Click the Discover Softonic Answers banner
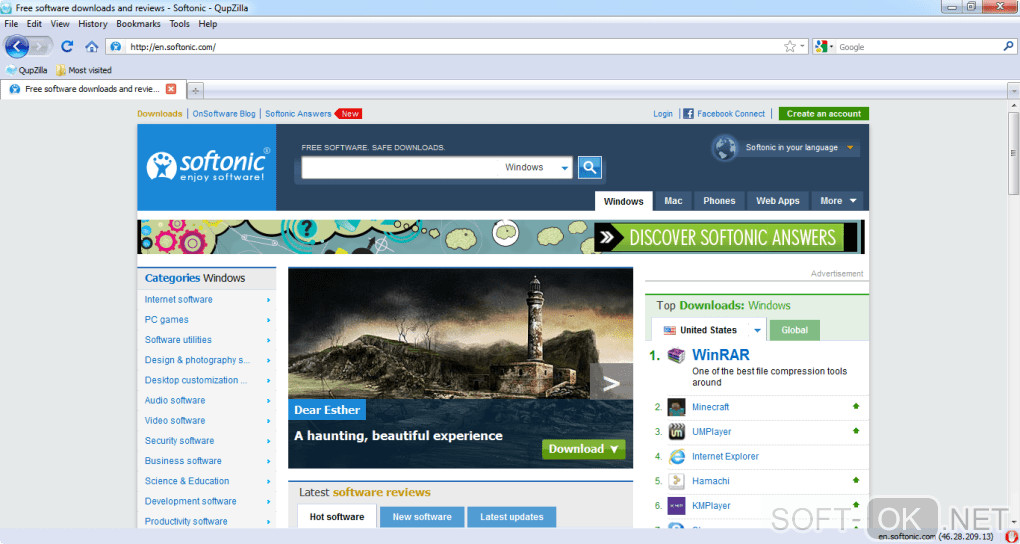 pyautogui.click(x=501, y=237)
